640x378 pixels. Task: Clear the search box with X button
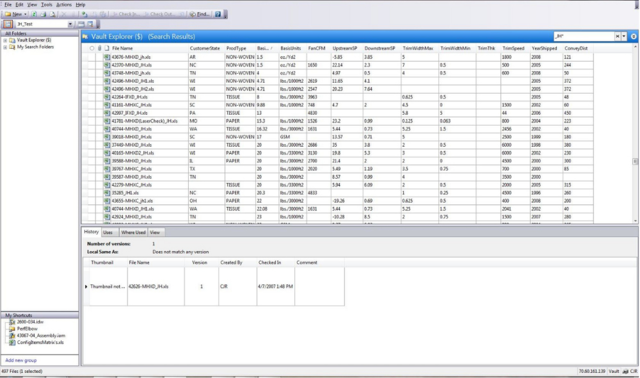(x=618, y=36)
